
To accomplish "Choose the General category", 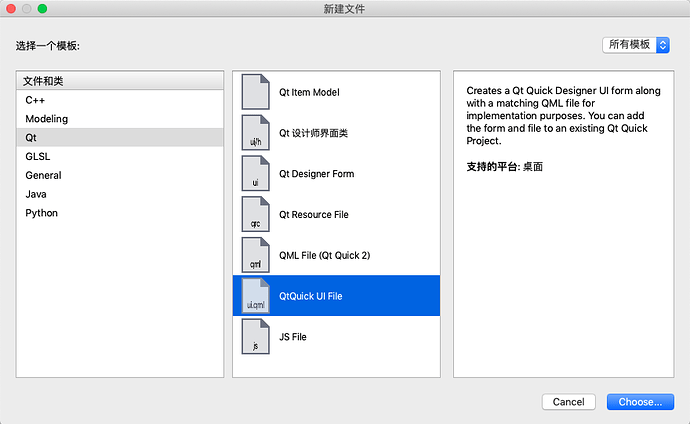I will click(x=120, y=175).
